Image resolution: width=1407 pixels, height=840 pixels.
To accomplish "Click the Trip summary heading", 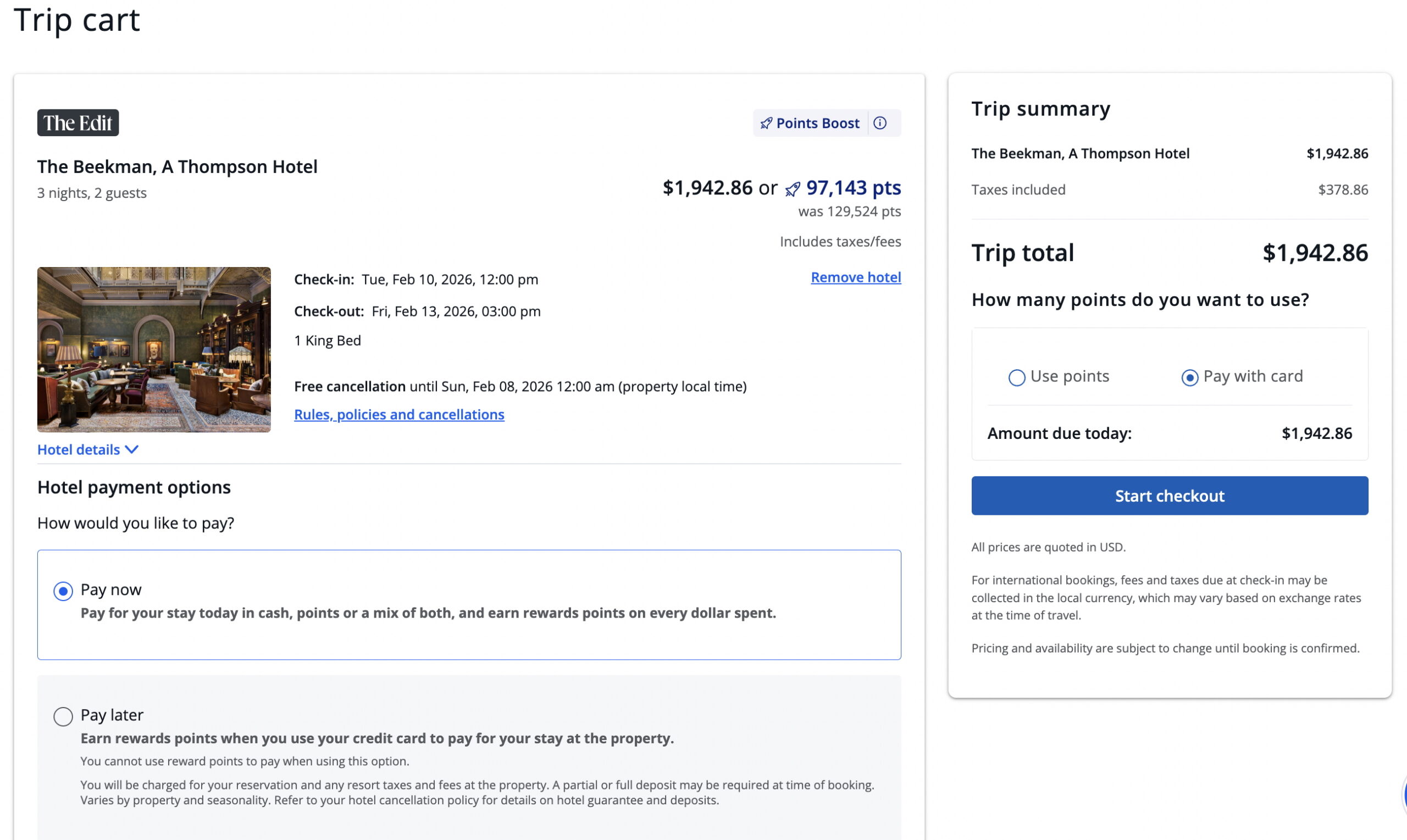I will [x=1040, y=108].
